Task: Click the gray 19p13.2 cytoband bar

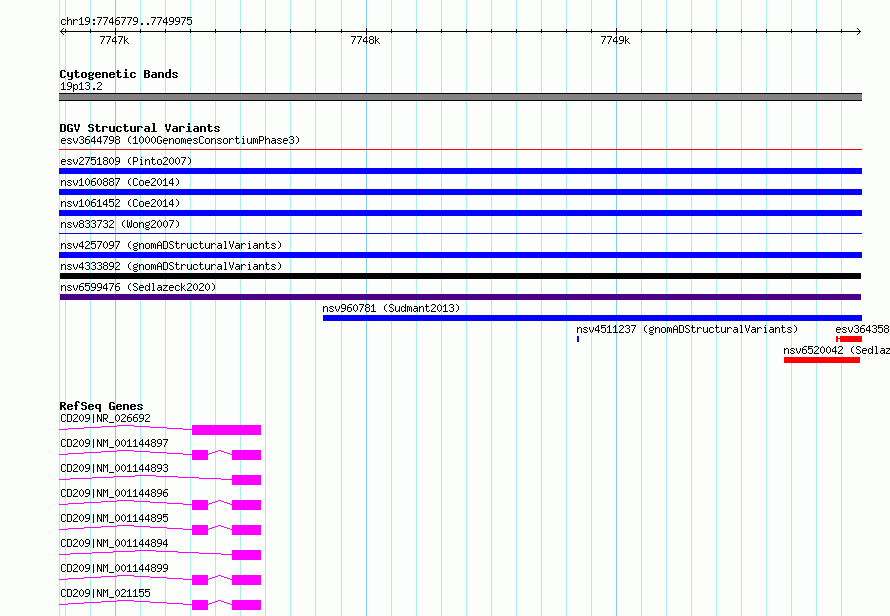Action: tap(460, 97)
